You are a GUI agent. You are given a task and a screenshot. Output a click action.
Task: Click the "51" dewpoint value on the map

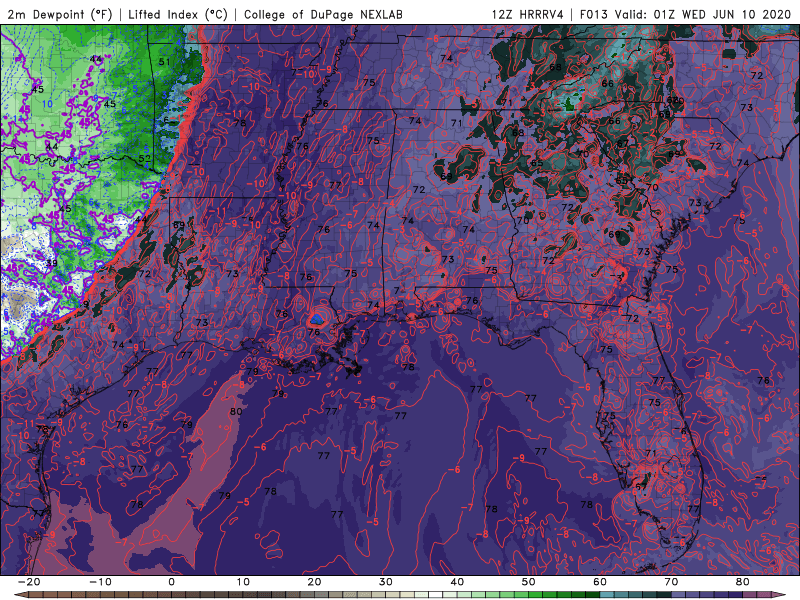coord(164,62)
